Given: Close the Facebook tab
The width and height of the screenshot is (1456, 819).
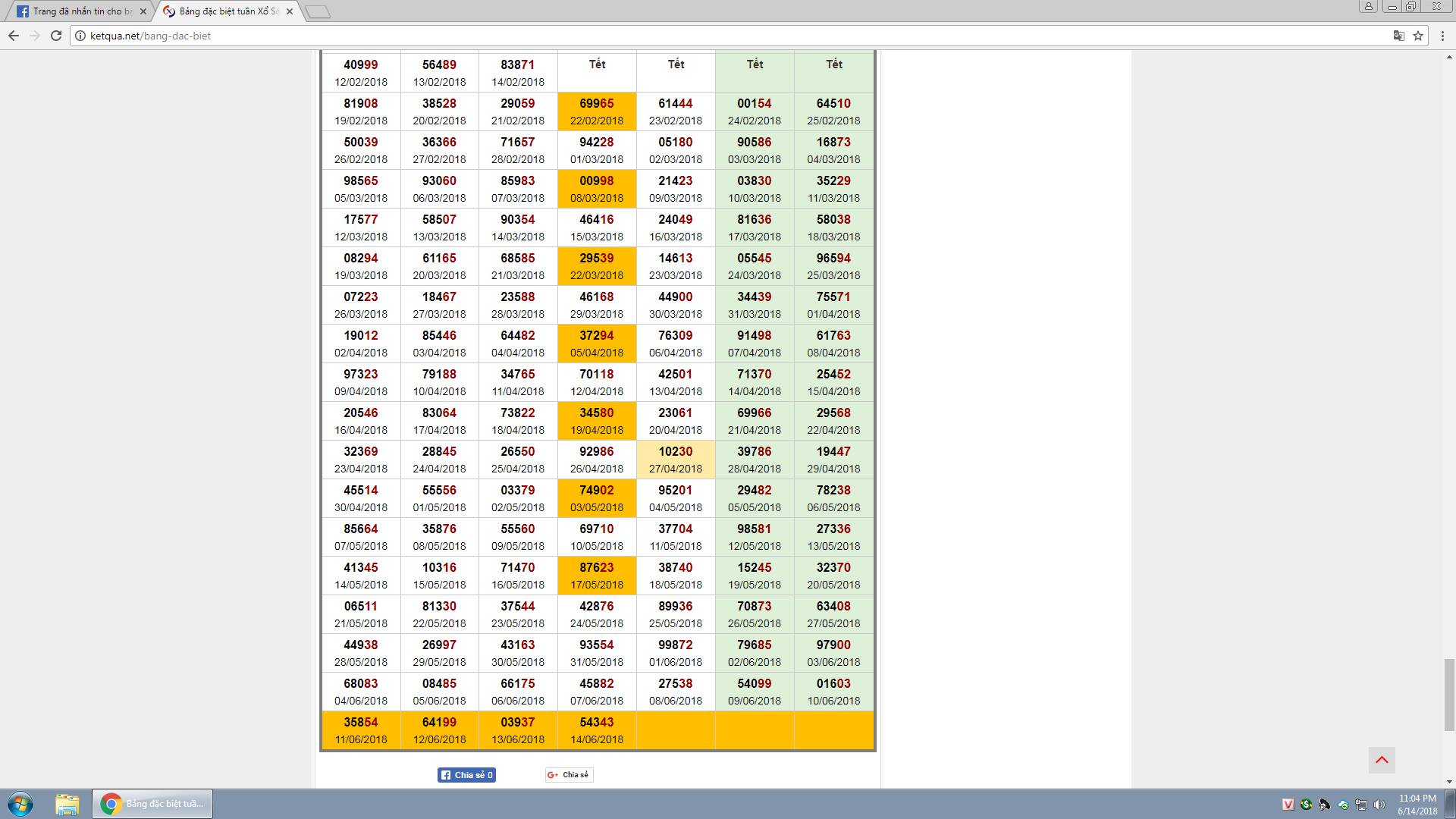Looking at the screenshot, I should point(143,11).
